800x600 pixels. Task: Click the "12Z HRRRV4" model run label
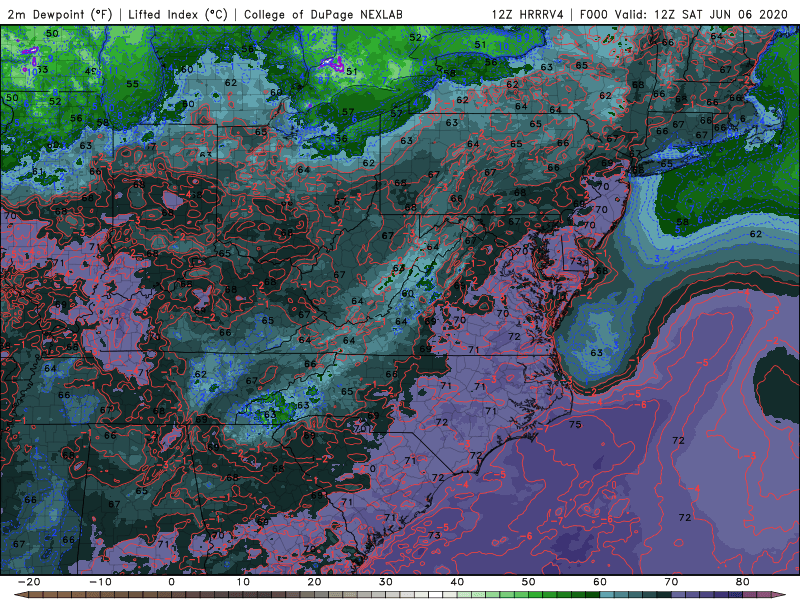pos(528,15)
